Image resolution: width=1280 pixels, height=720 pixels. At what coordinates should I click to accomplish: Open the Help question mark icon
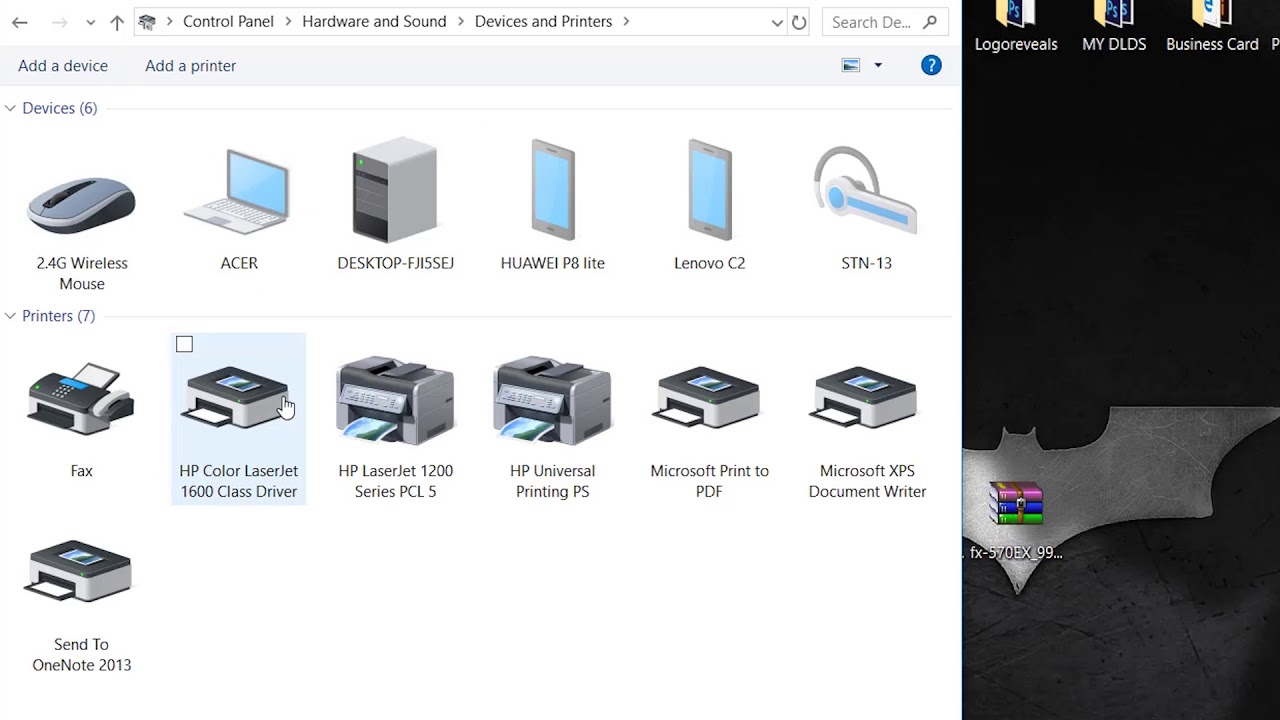click(931, 65)
